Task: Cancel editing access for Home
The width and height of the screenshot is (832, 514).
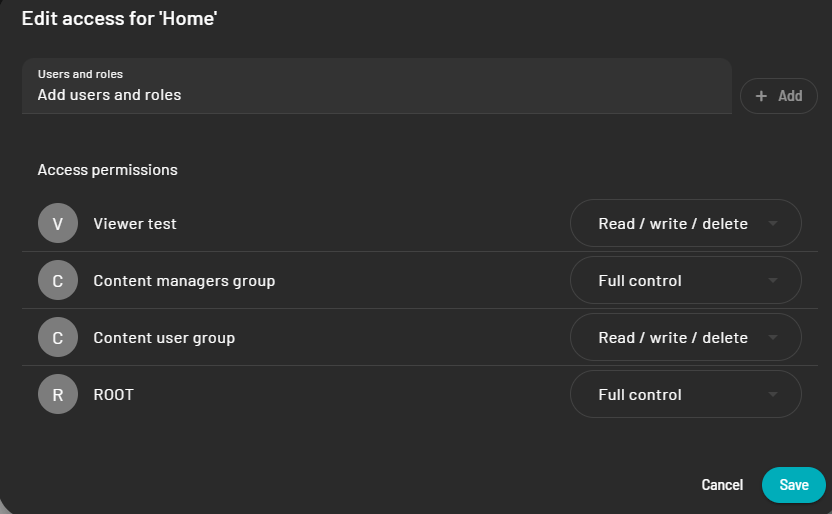Action: coord(722,485)
